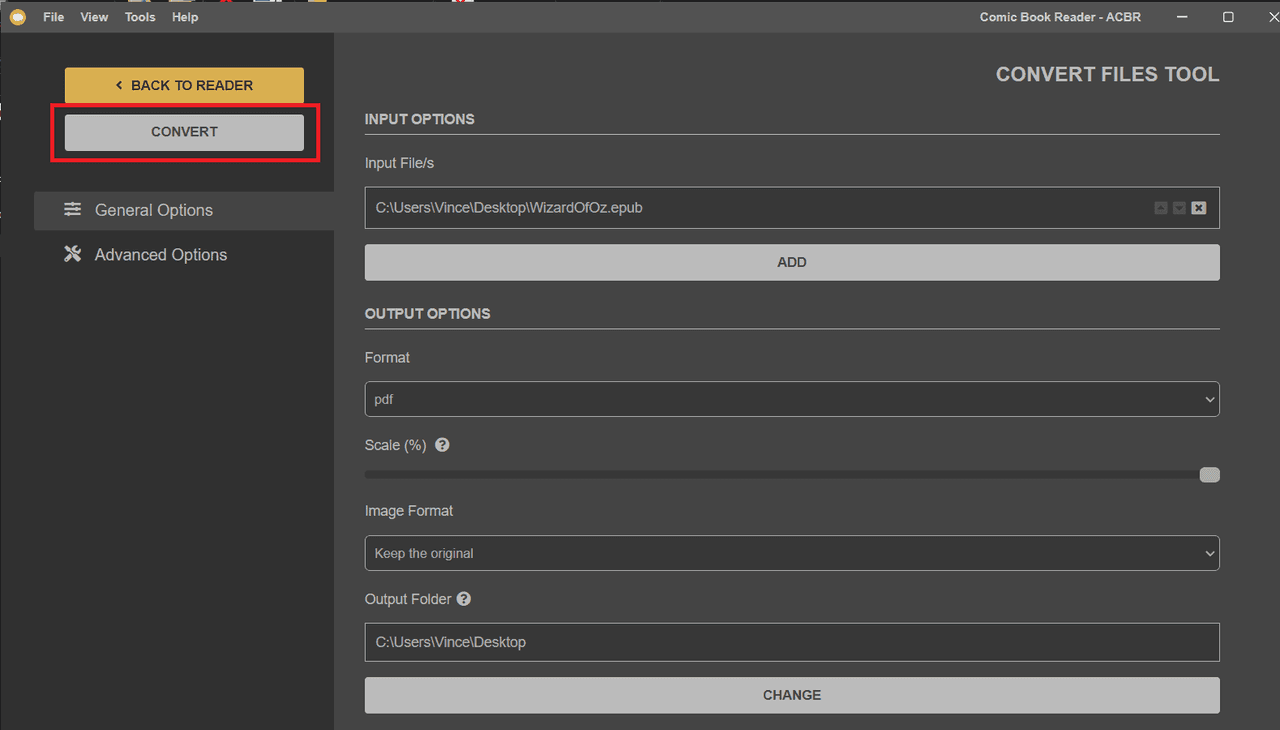
Task: Click the ACBR application logo icon
Action: 17,16
